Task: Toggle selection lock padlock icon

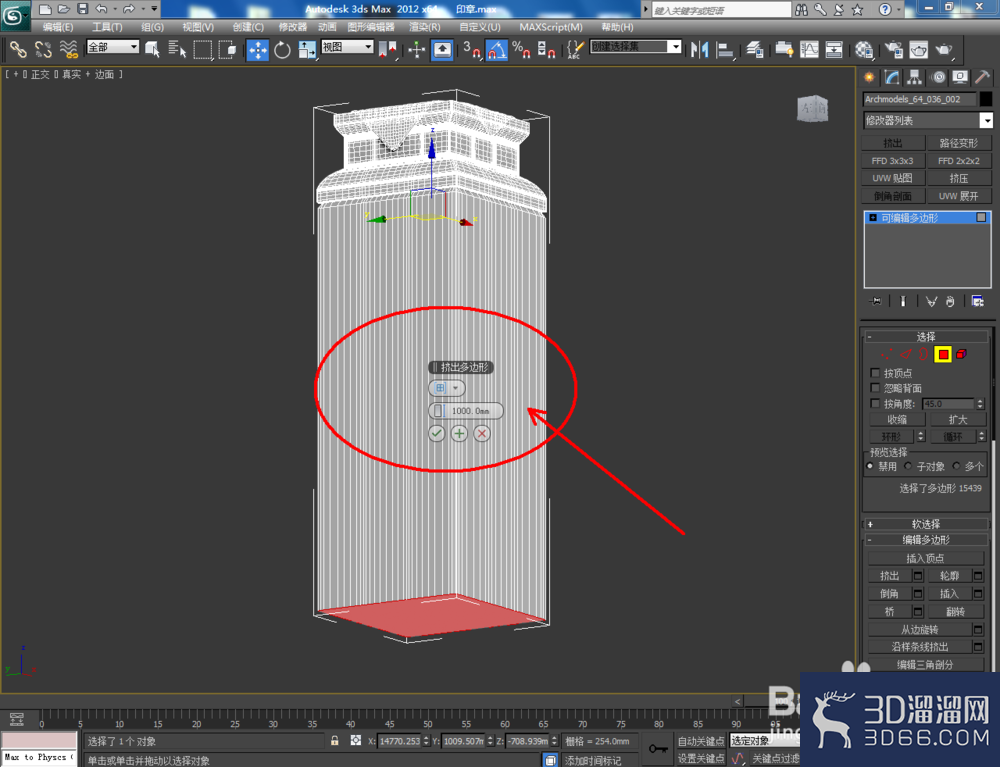Action: 335,740
